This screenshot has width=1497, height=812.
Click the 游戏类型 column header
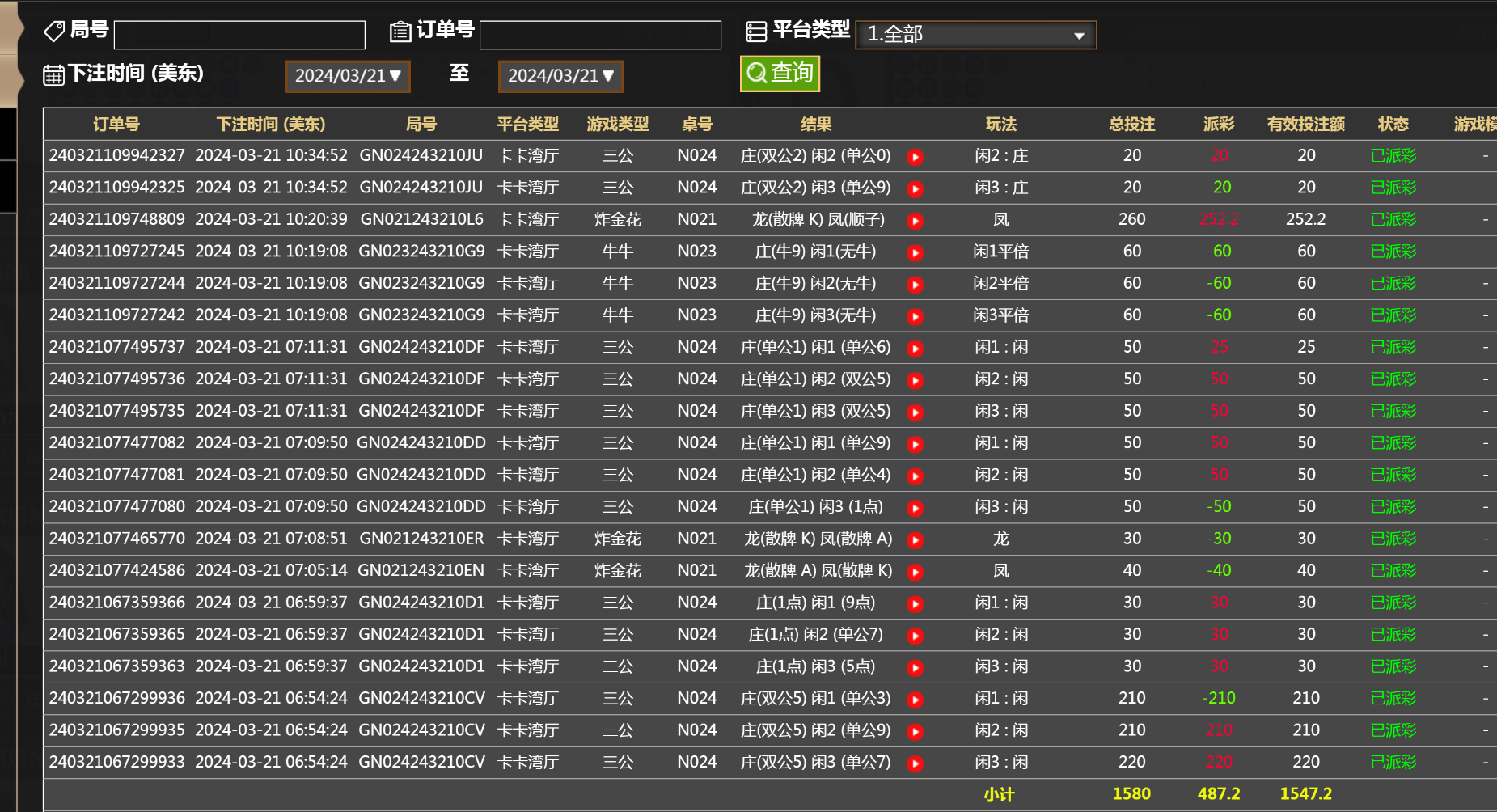click(x=617, y=125)
